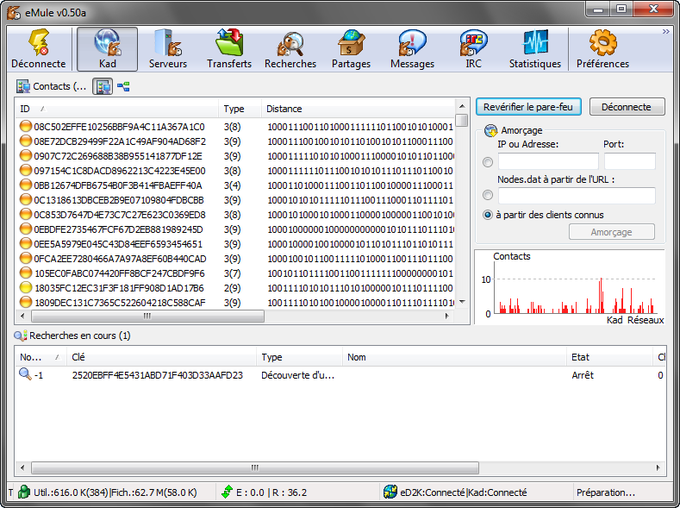Click the eMule title bar application icon
Screen dimensions: 680x508
pos(14,13)
